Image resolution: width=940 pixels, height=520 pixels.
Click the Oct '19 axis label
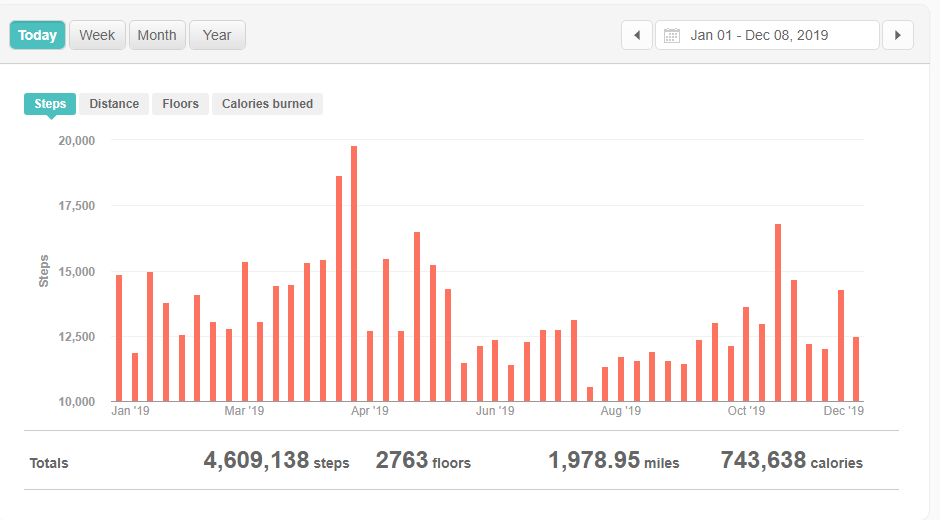(x=746, y=411)
